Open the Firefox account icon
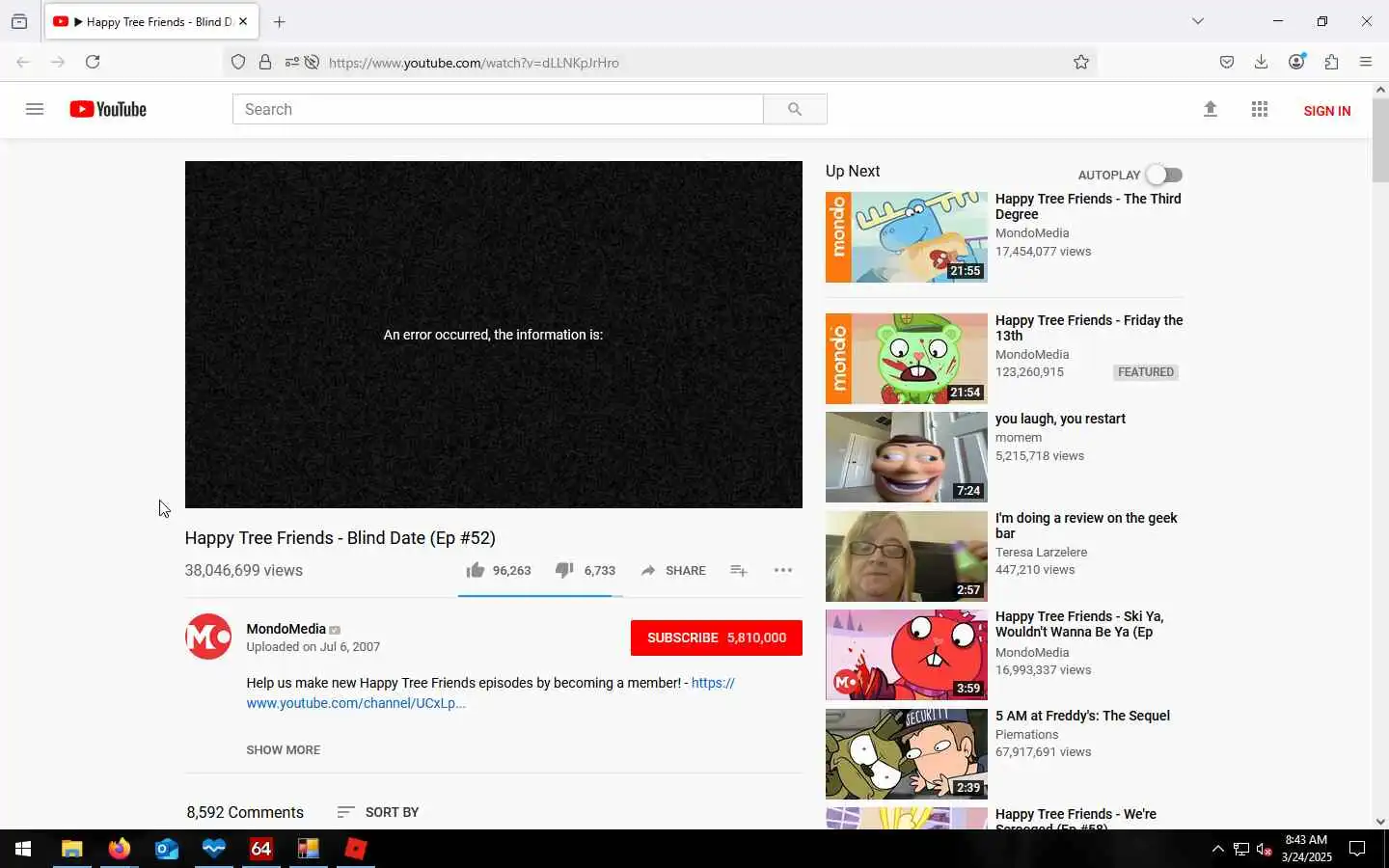This screenshot has width=1389, height=868. tap(1296, 62)
